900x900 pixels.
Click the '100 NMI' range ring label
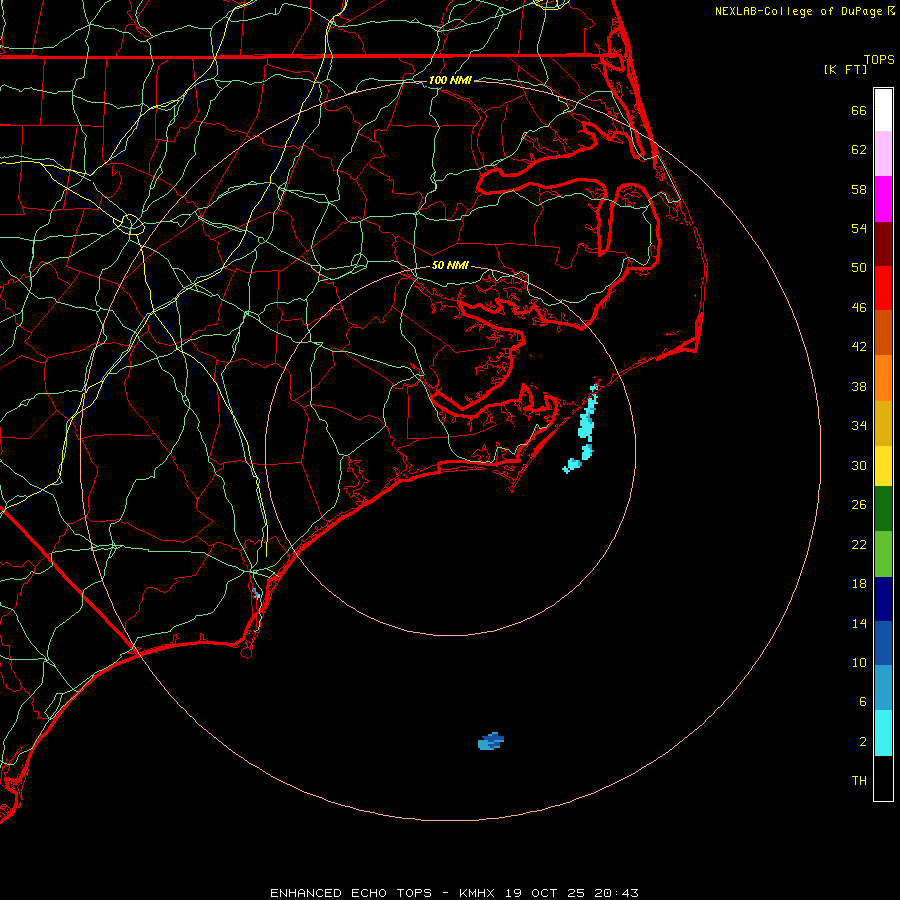(450, 80)
